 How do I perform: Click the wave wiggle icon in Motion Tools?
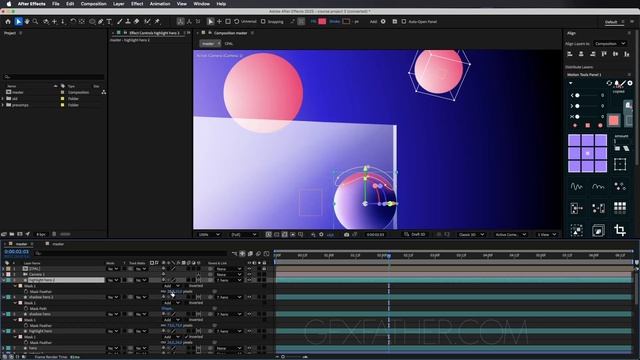[x=576, y=187]
